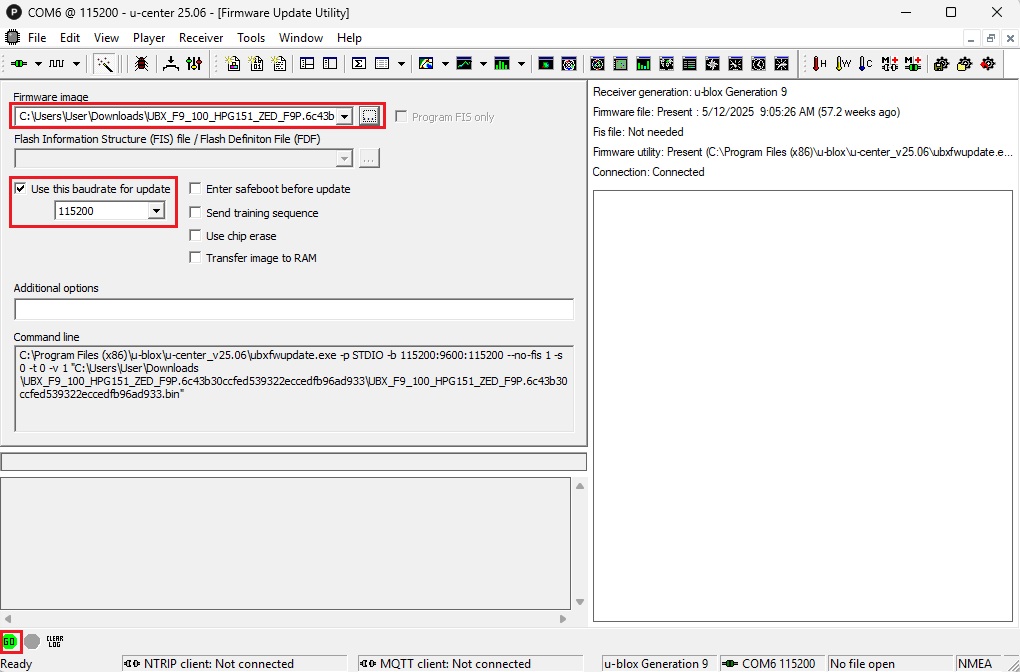Expand the Firmware image path dropdown
The width and height of the screenshot is (1020, 672).
pos(345,116)
